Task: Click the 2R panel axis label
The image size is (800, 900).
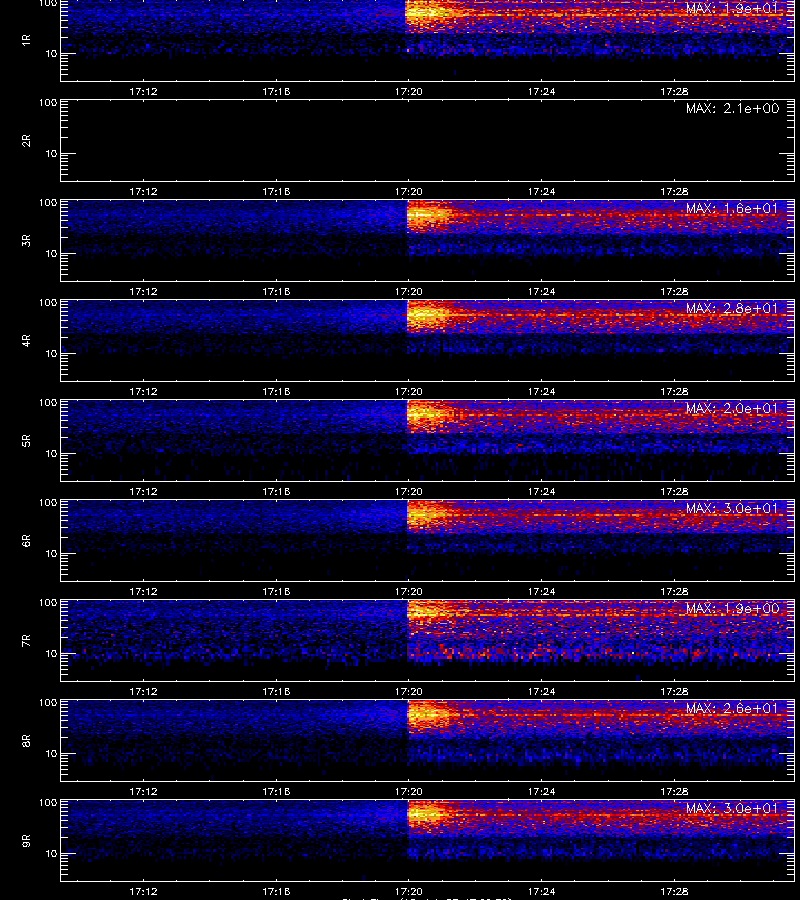Action: (26, 141)
